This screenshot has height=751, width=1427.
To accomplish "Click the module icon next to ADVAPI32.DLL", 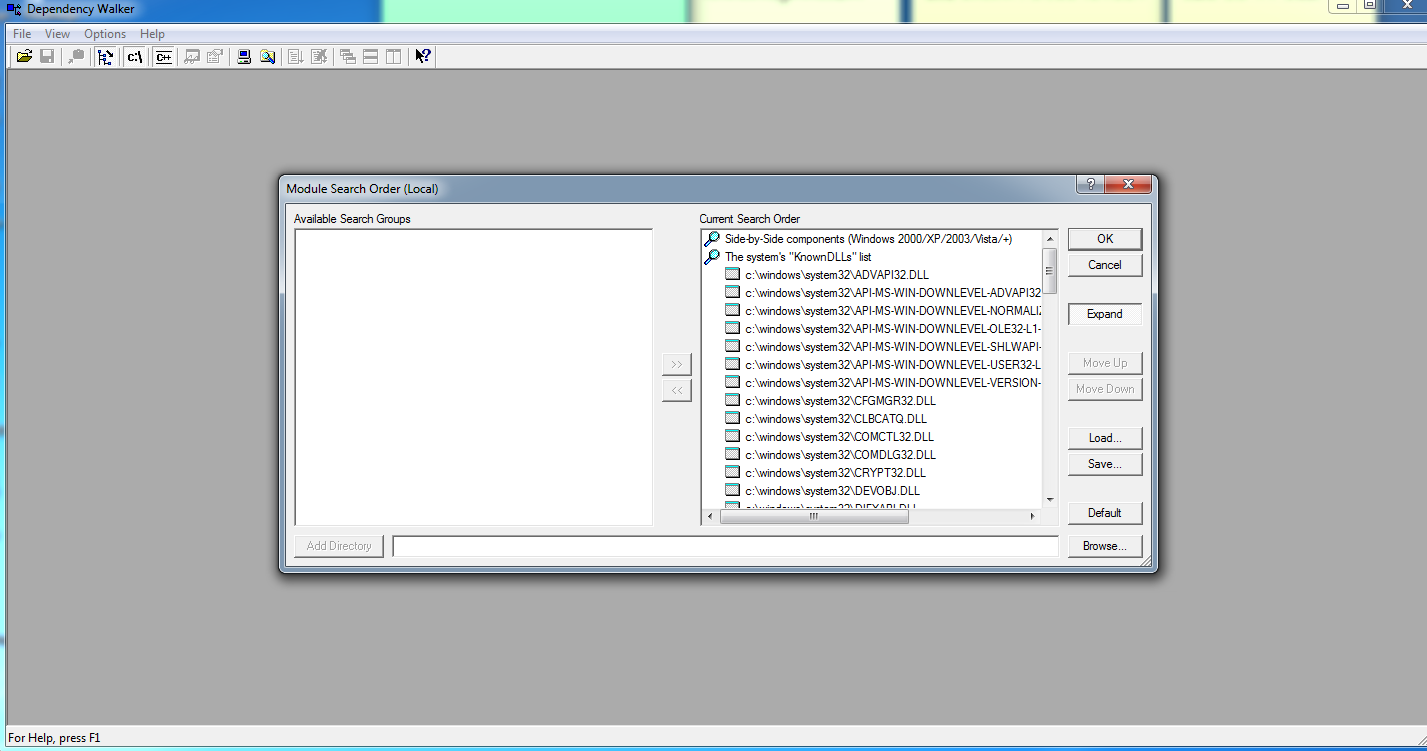I will (732, 275).
